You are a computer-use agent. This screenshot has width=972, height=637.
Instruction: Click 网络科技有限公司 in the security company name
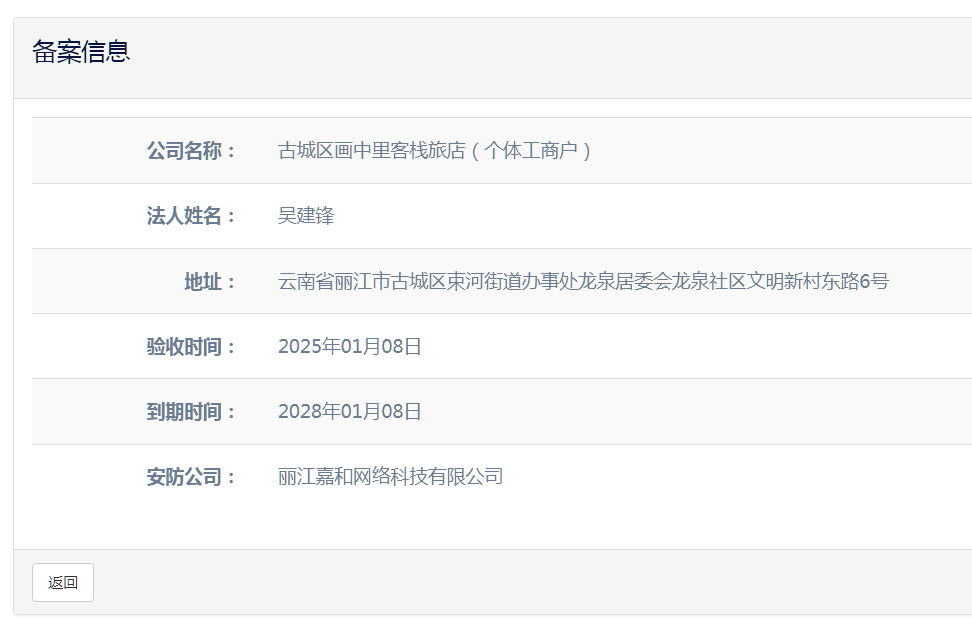click(428, 477)
